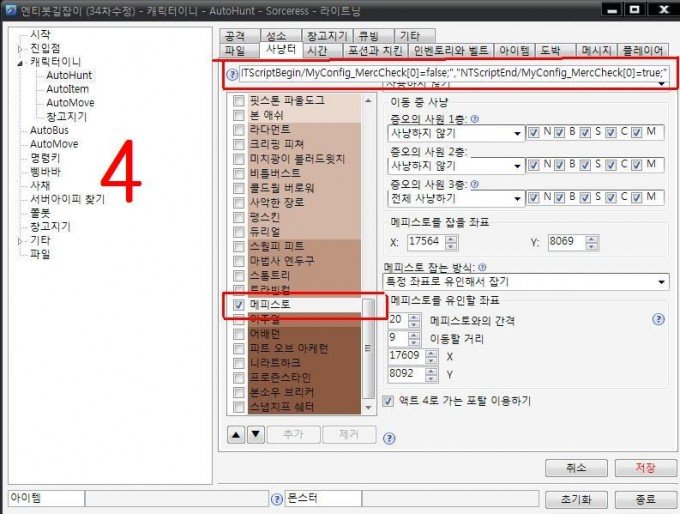
Task: Toggle B checkbox for 증오의 사원 2층
Action: coord(559,165)
